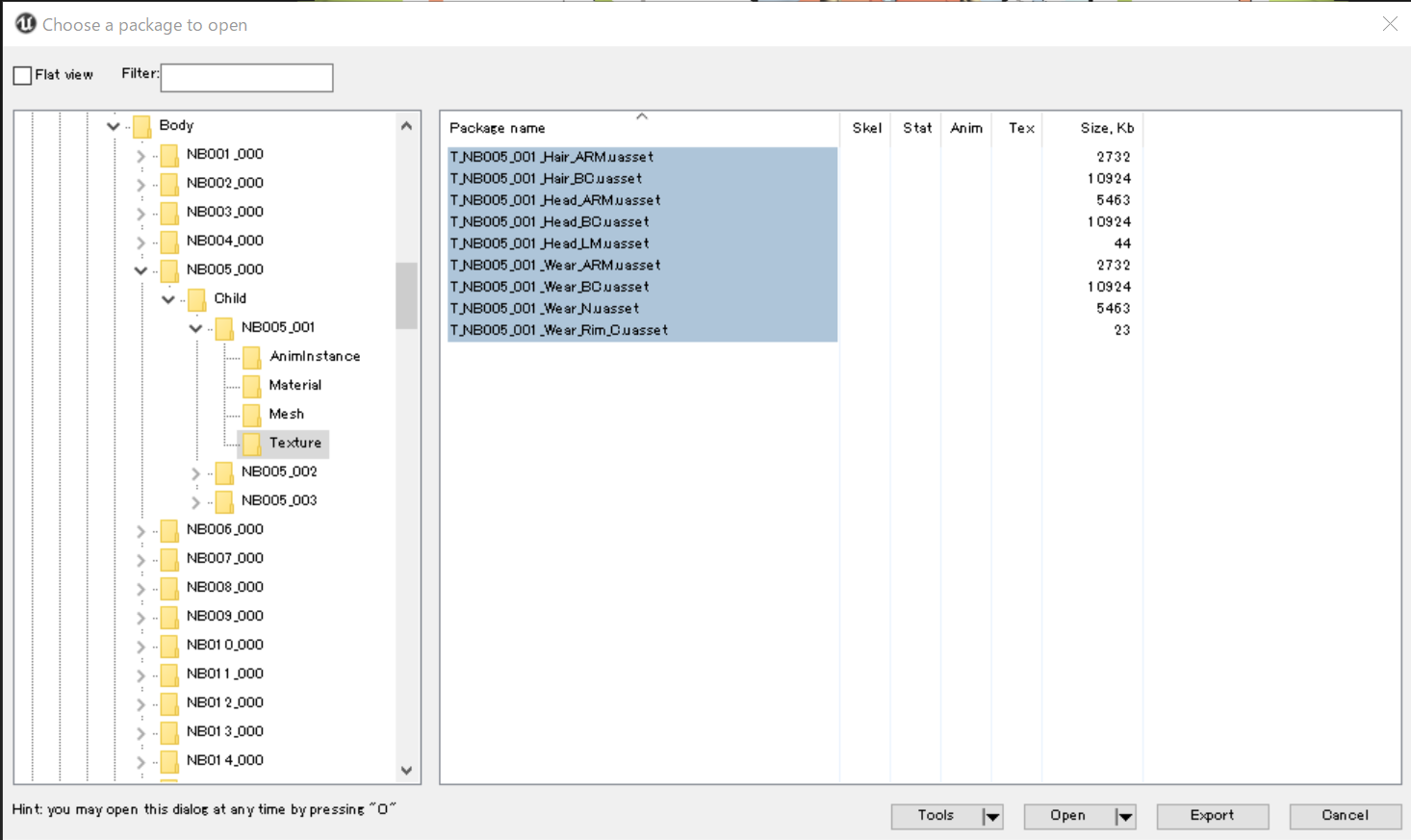This screenshot has width=1411, height=840.
Task: Click the size value 23
Action: coord(1122,330)
